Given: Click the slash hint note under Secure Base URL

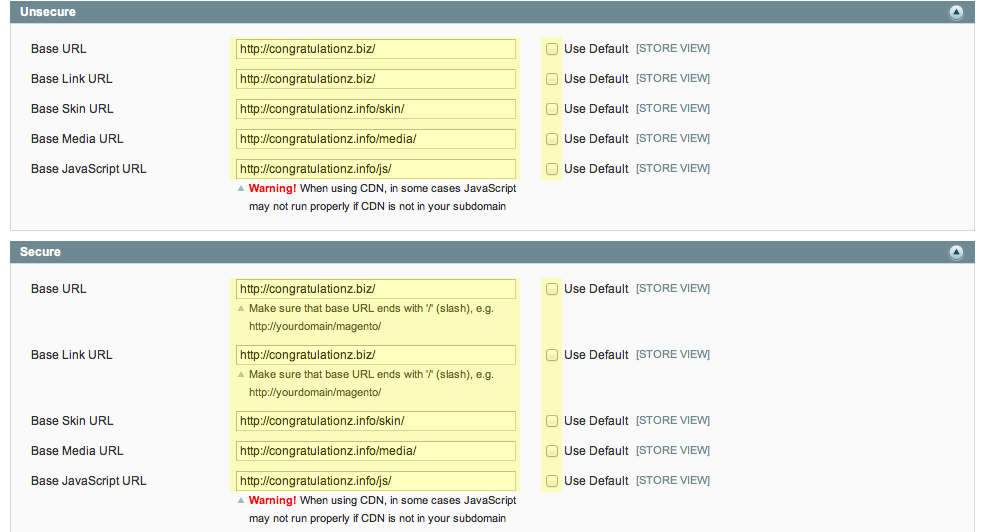Looking at the screenshot, I should (x=371, y=317).
